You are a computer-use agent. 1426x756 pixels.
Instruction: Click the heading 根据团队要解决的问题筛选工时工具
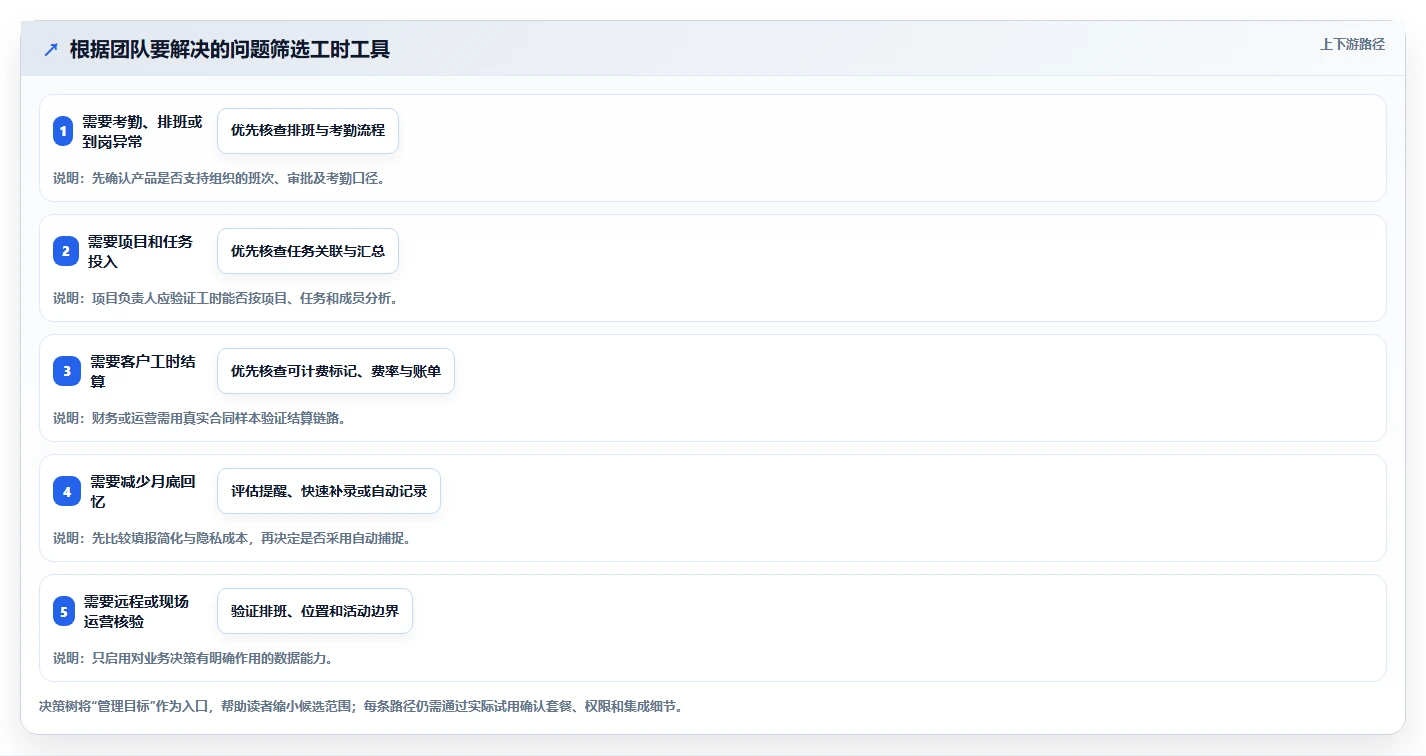pos(230,50)
